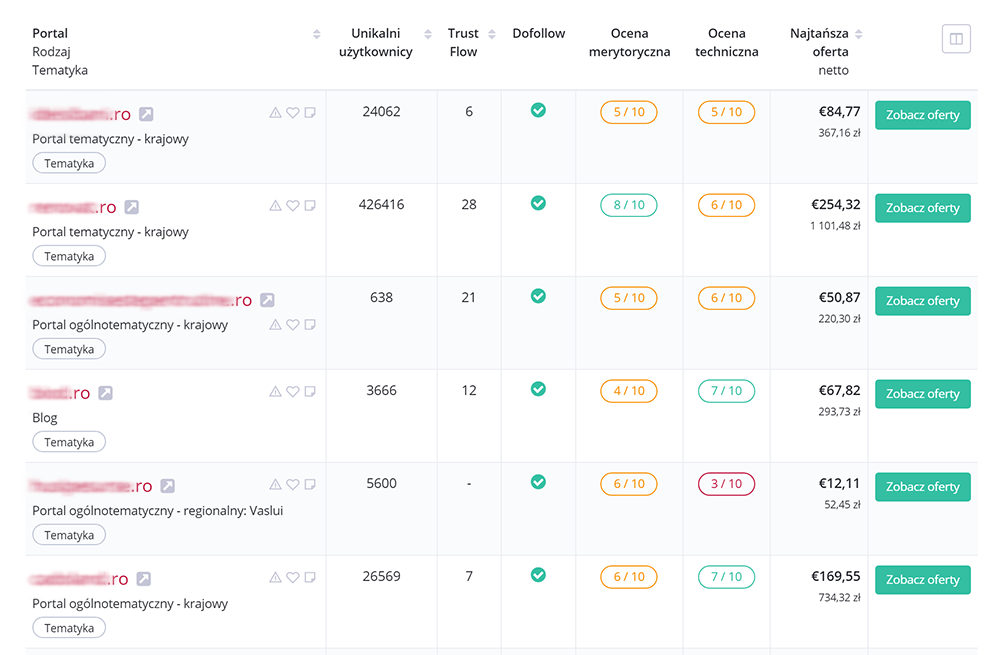
Task: View offers for the €50,87 portal
Action: tap(923, 301)
